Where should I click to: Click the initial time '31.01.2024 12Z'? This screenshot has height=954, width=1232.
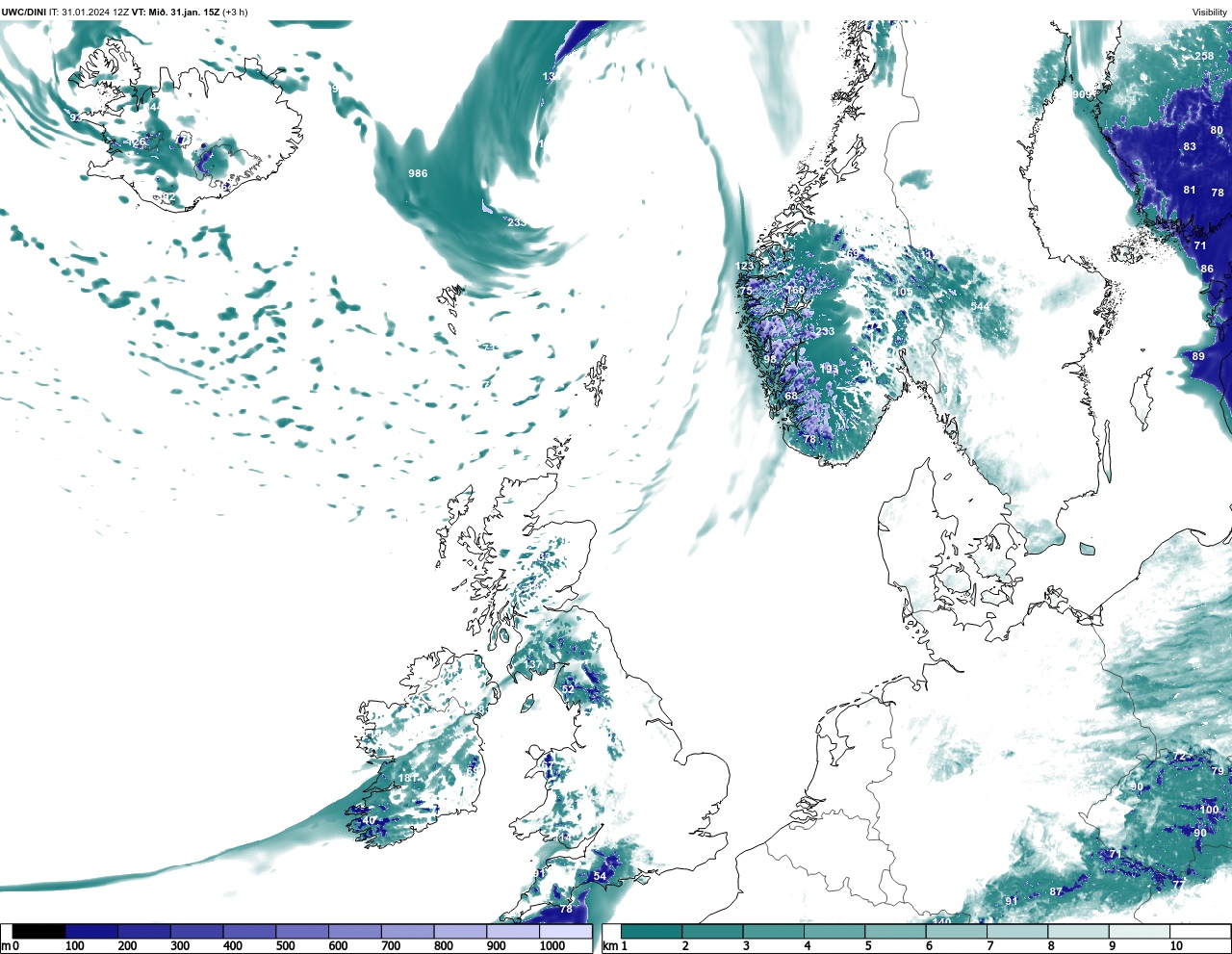click(x=95, y=12)
